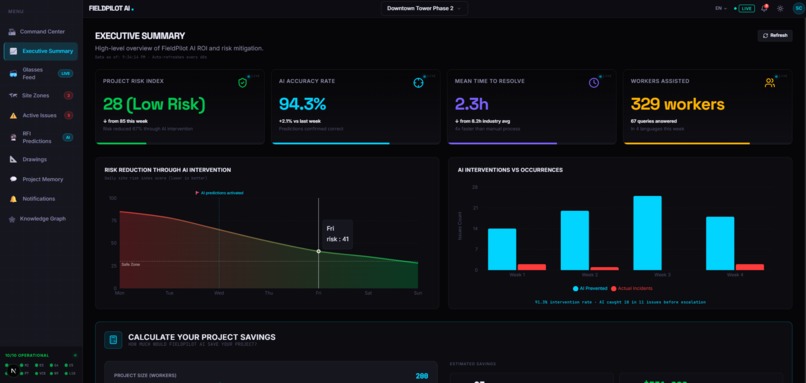Image resolution: width=806 pixels, height=383 pixels.
Task: Click the shield icon on Project Risk Index
Action: coord(242,83)
